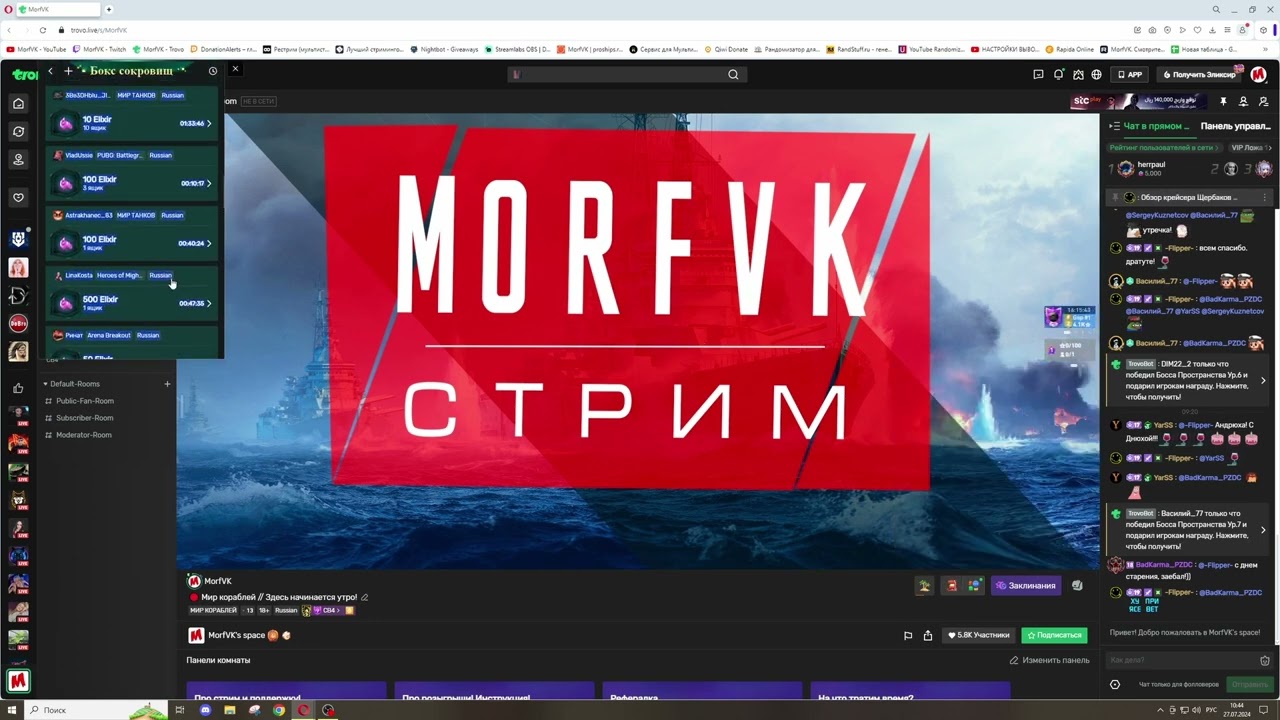Click the APP download button

(1130, 74)
